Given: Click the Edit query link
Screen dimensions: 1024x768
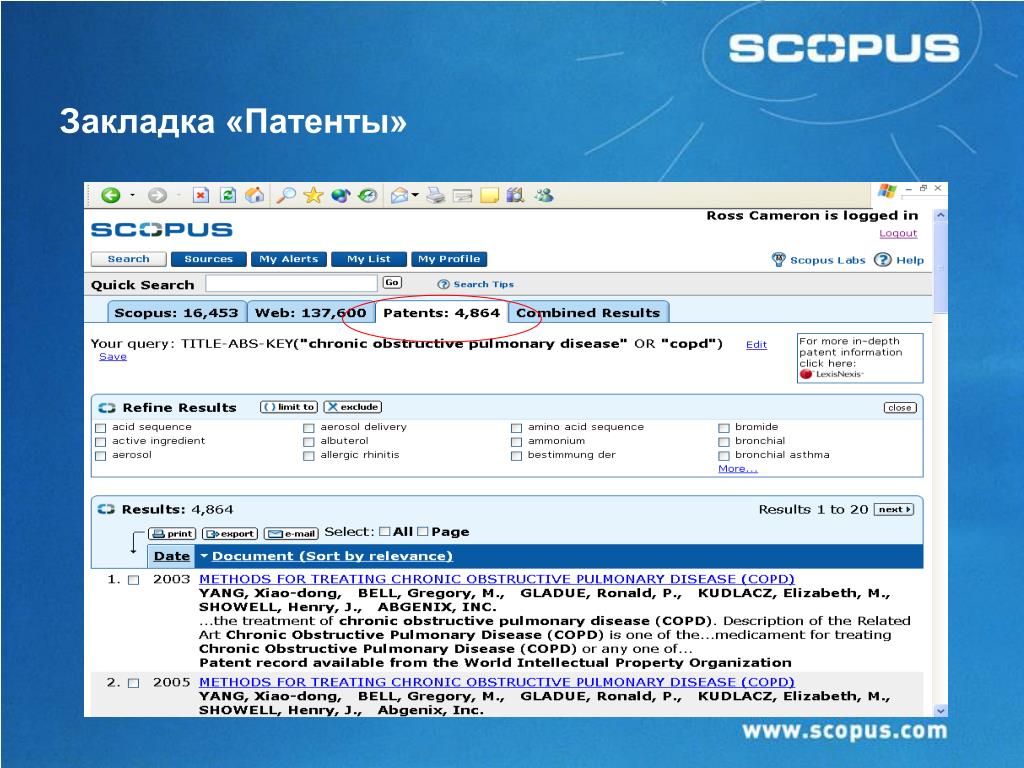Looking at the screenshot, I should click(756, 344).
